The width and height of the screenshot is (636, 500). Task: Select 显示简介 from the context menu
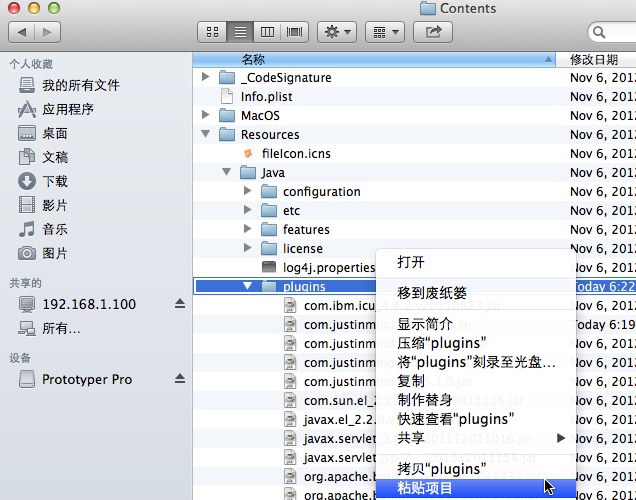tap(425, 324)
